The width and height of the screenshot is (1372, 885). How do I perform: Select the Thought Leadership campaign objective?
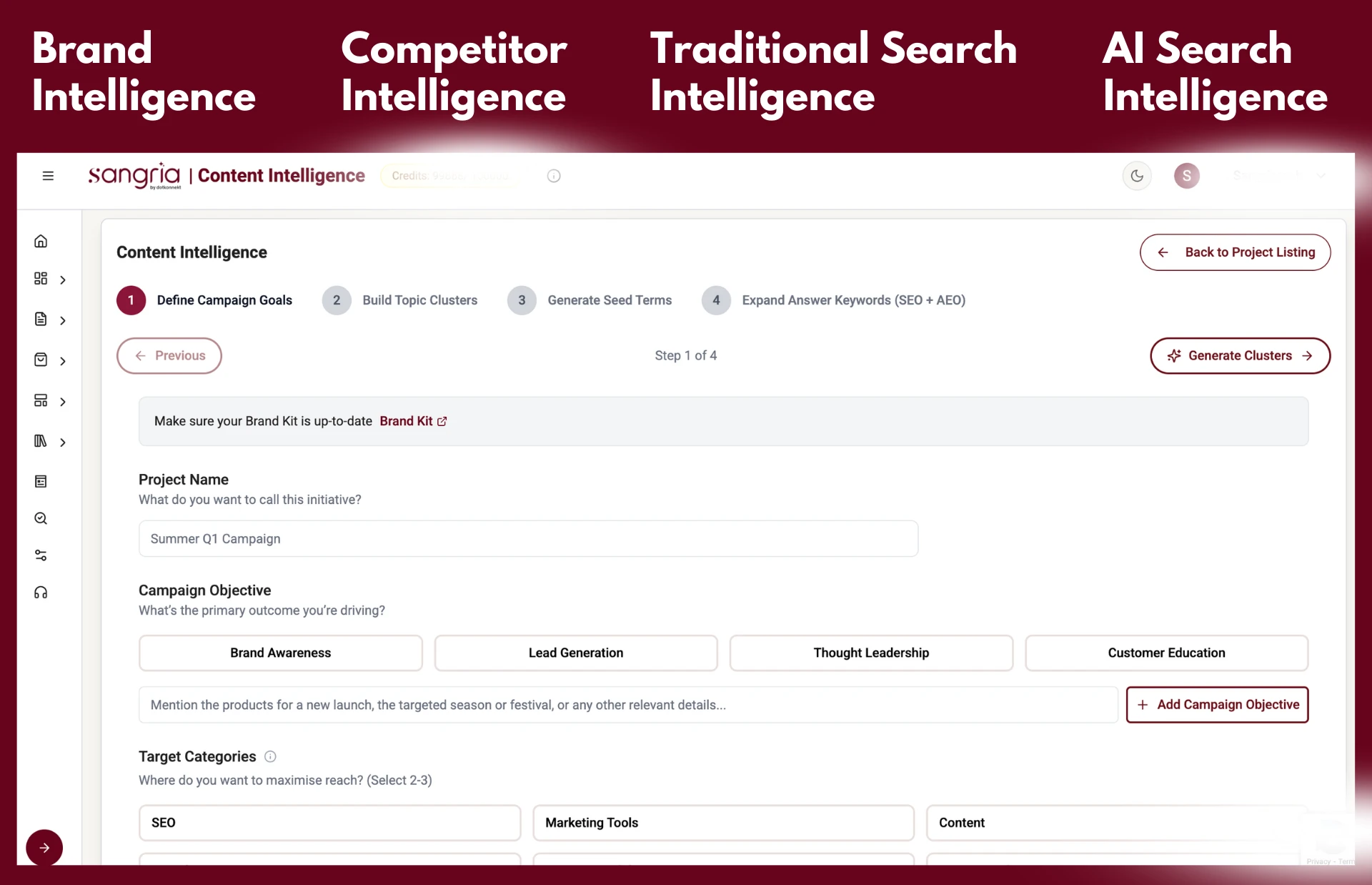(871, 653)
